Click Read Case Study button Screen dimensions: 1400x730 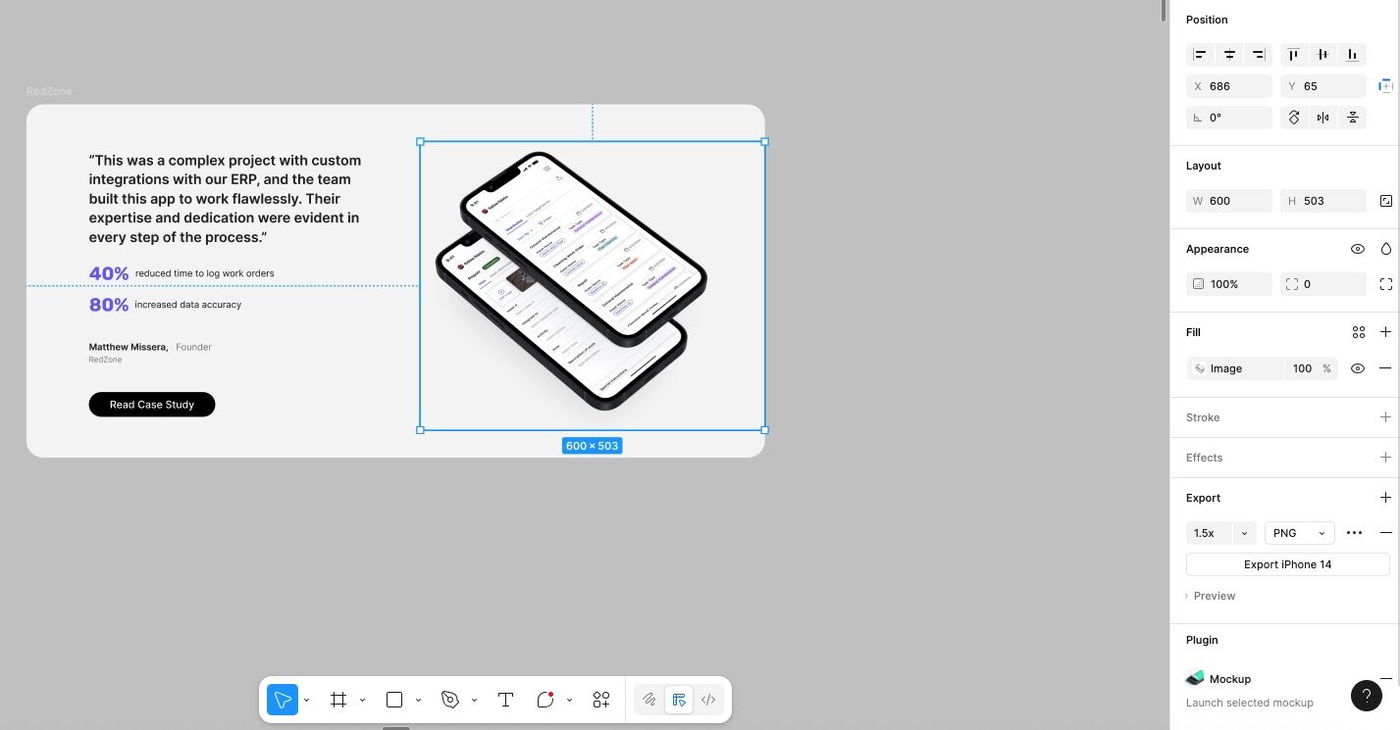[x=152, y=404]
